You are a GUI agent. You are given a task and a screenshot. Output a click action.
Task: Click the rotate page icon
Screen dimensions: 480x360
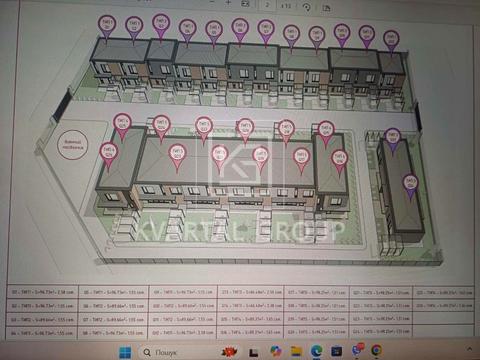pos(306,7)
